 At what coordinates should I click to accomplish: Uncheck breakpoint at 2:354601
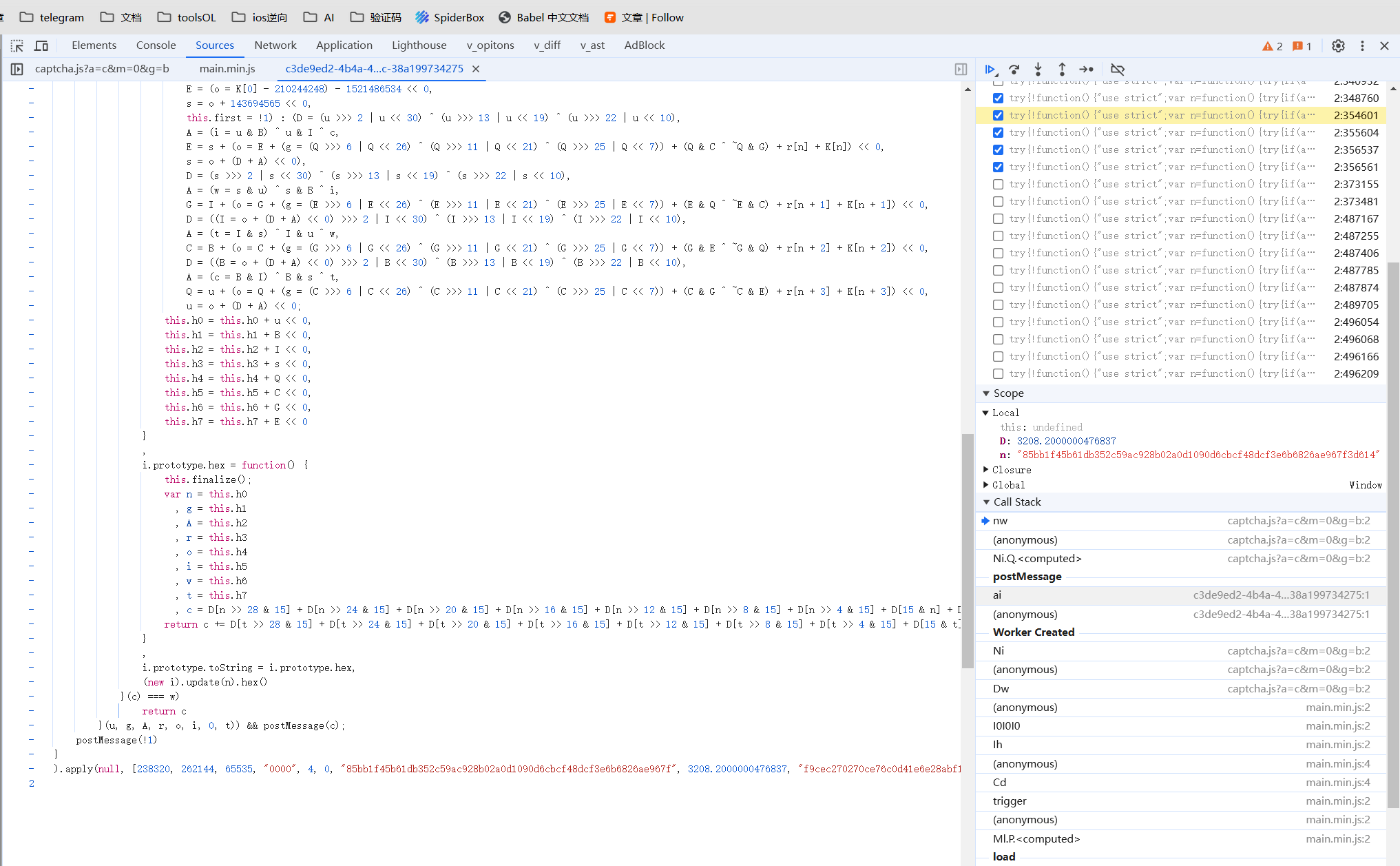click(x=998, y=115)
